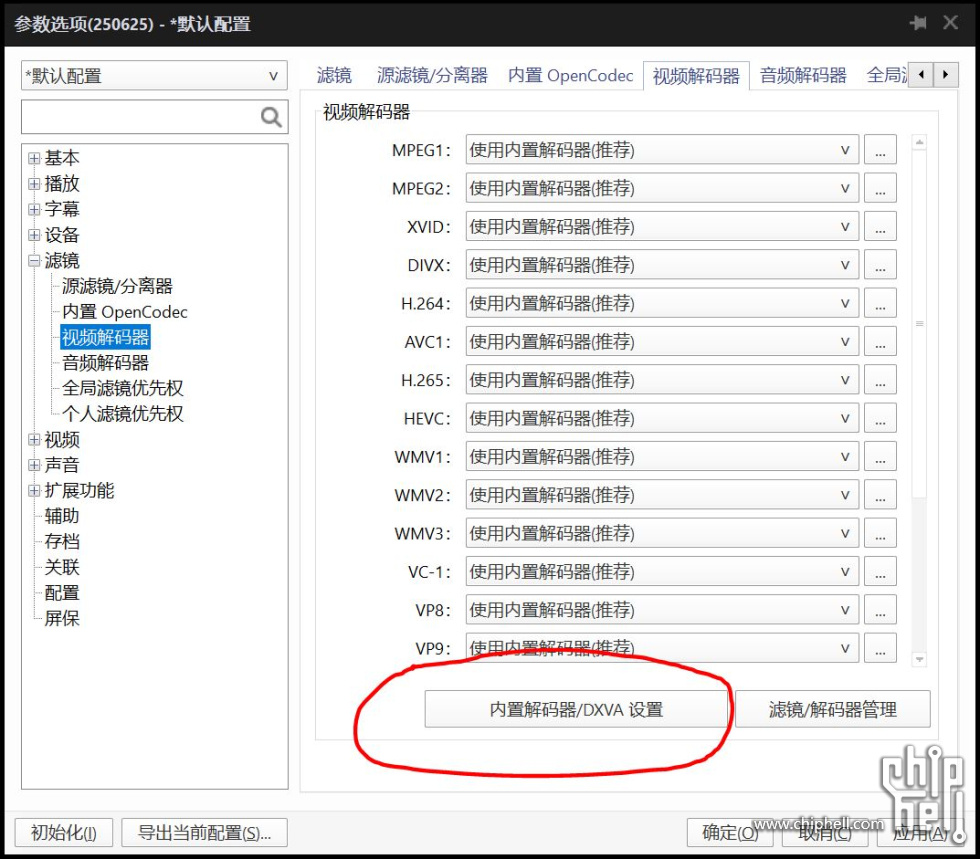Image resolution: width=980 pixels, height=859 pixels.
Task: Collapse the 滤镜 tree node
Action: 34,261
